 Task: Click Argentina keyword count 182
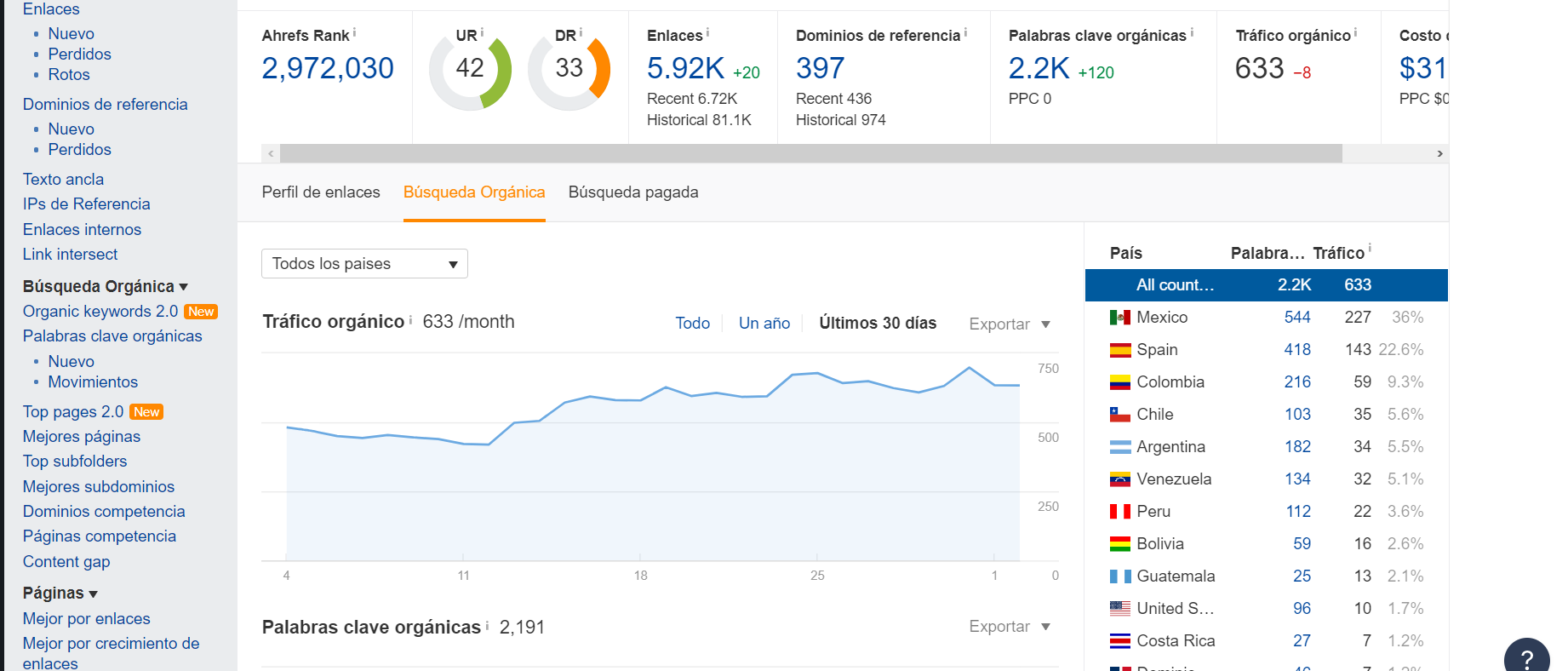[1297, 447]
